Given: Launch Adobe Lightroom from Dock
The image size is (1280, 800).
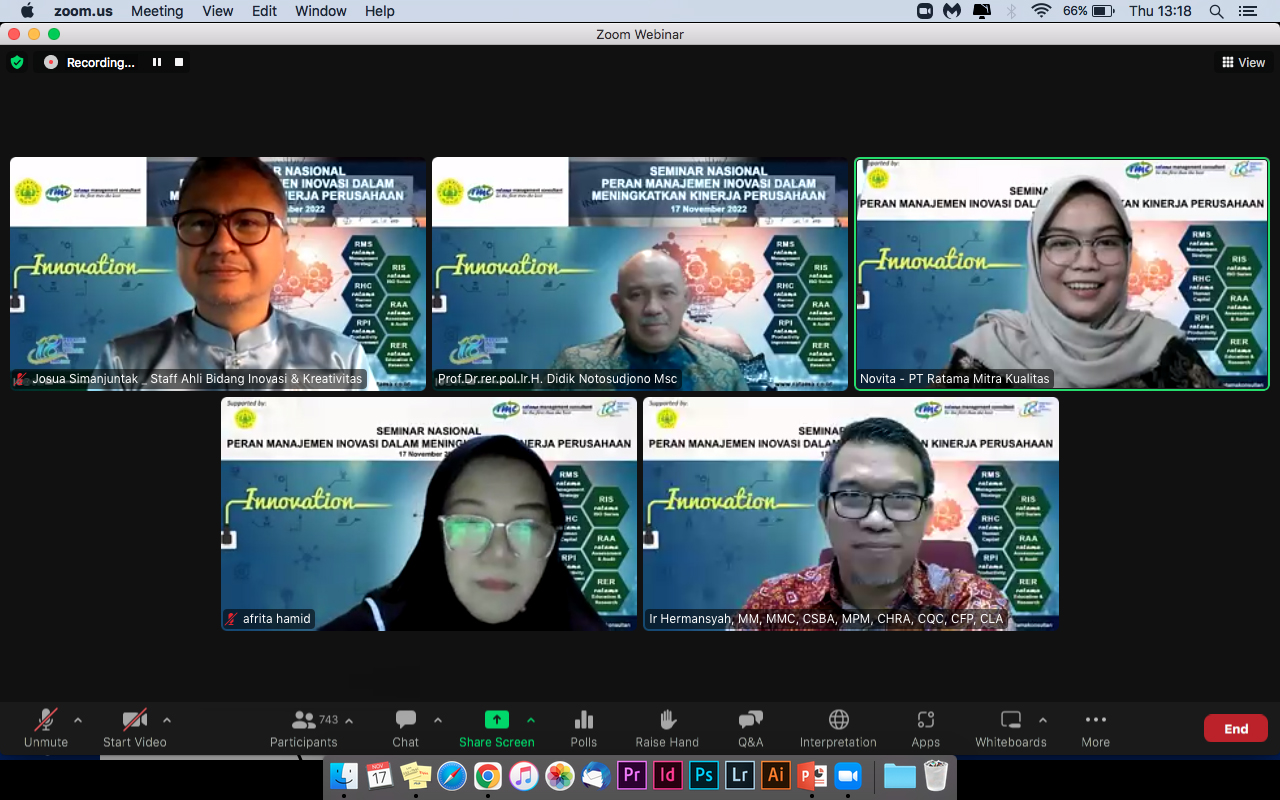Looking at the screenshot, I should point(740,775).
